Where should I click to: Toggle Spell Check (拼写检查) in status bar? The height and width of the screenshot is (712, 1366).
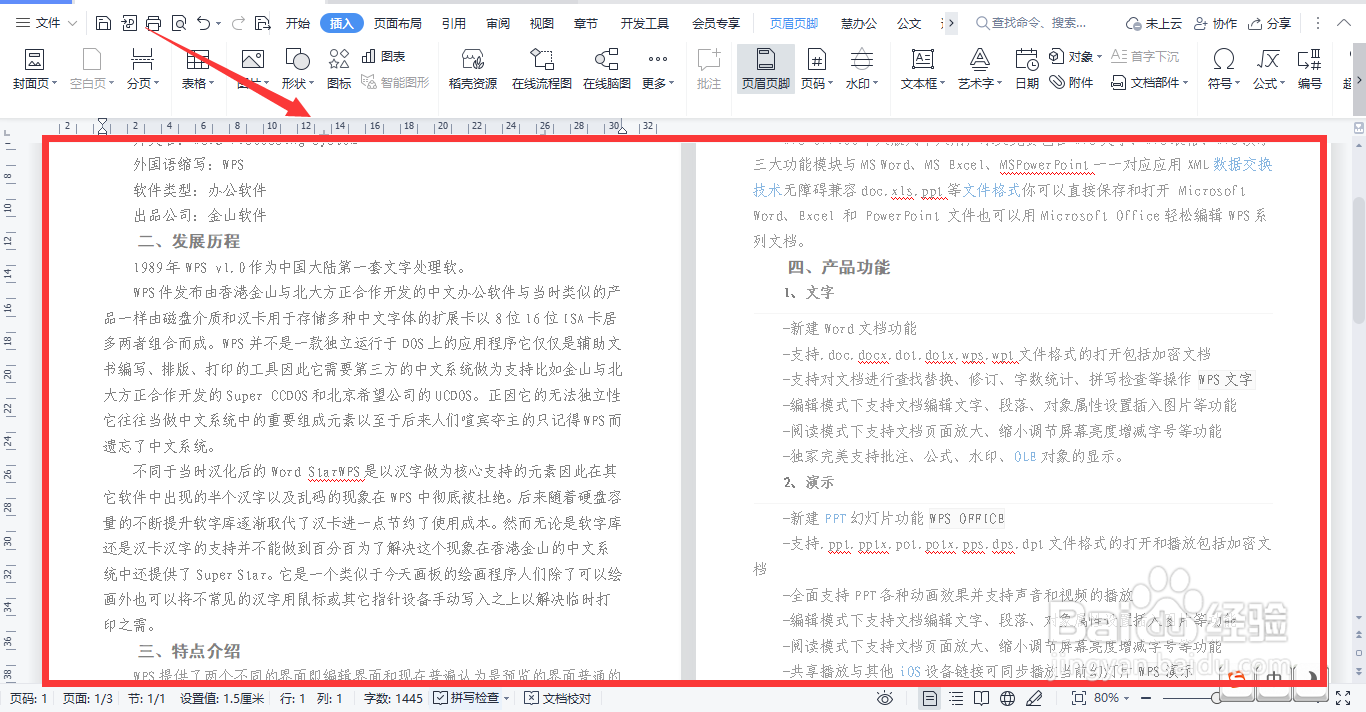471,698
